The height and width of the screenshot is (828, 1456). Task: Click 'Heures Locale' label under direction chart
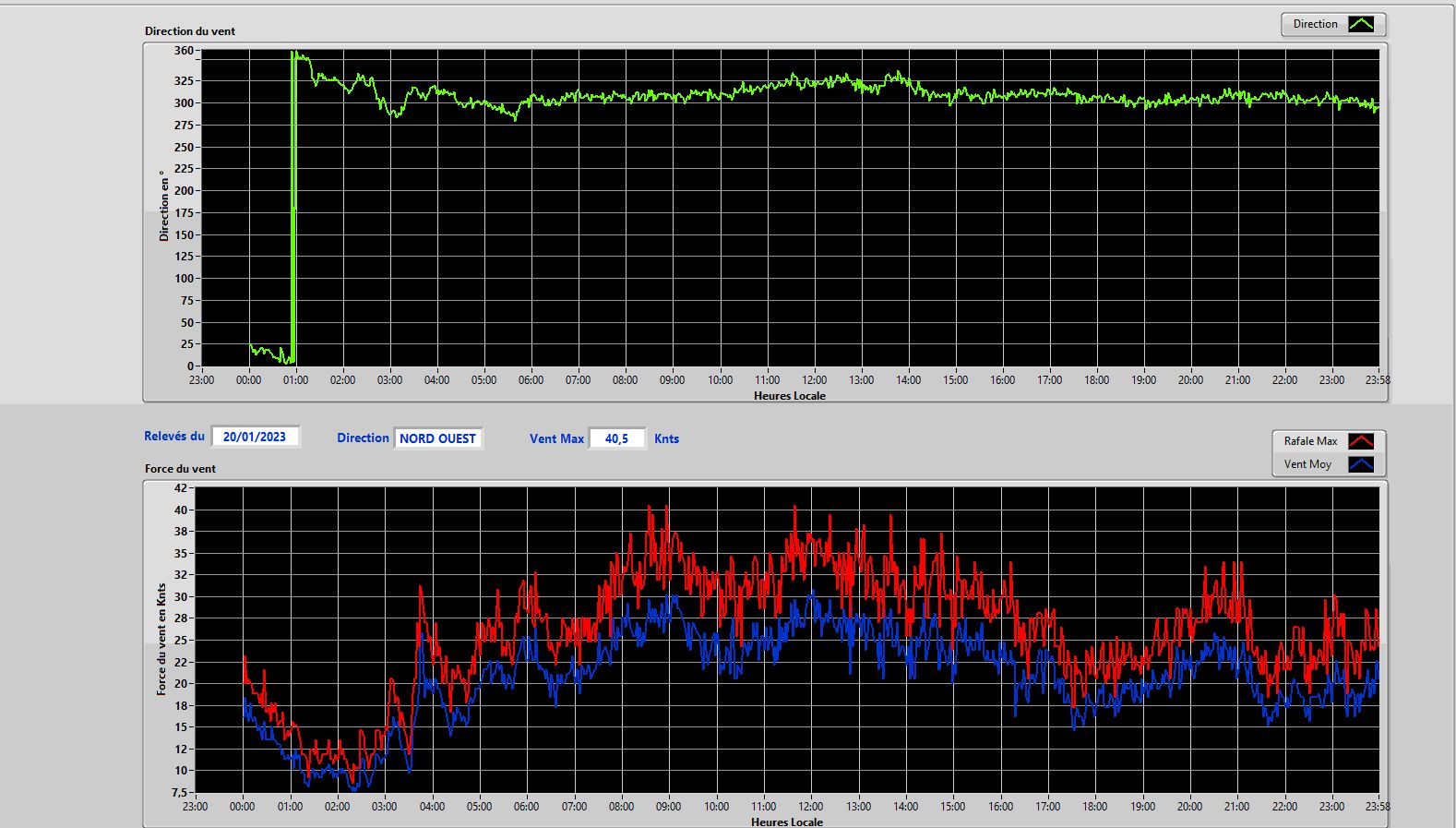pyautogui.click(x=790, y=395)
